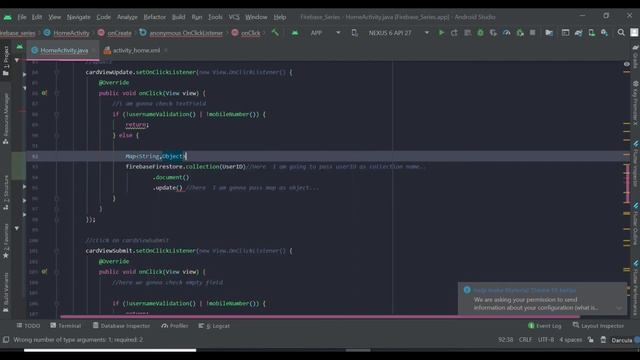Open the TODO tool window

[x=28, y=326]
